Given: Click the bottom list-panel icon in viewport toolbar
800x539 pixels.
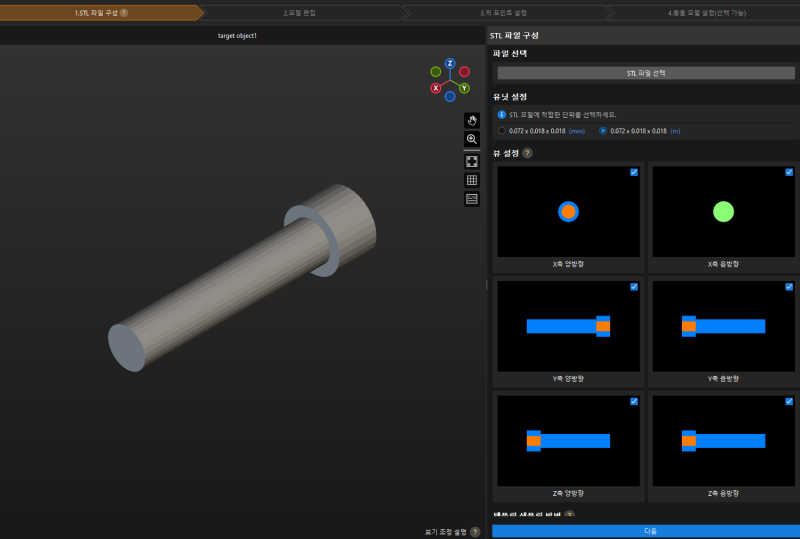Looking at the screenshot, I should (471, 199).
